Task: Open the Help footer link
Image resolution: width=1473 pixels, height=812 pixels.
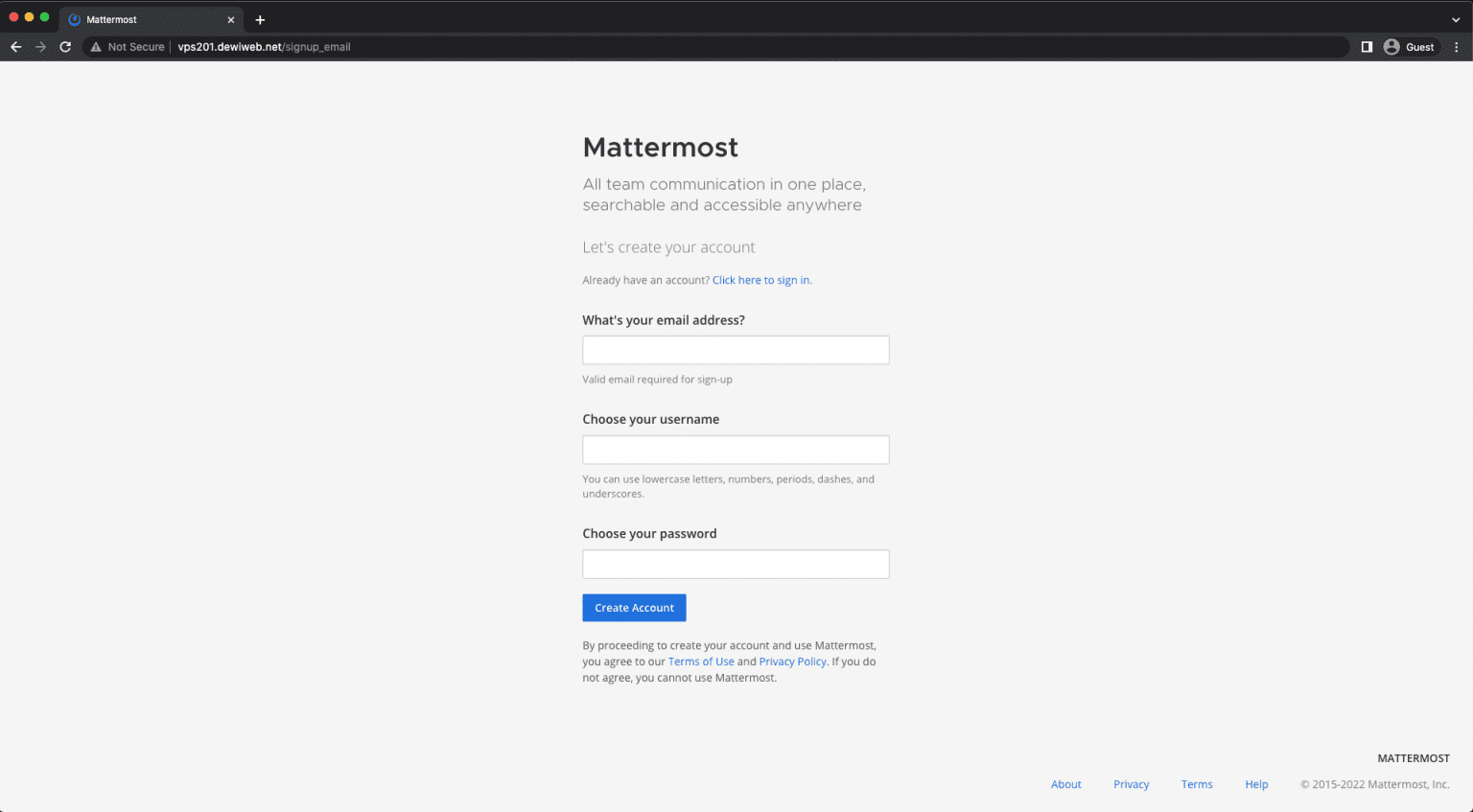Action: tap(1256, 784)
